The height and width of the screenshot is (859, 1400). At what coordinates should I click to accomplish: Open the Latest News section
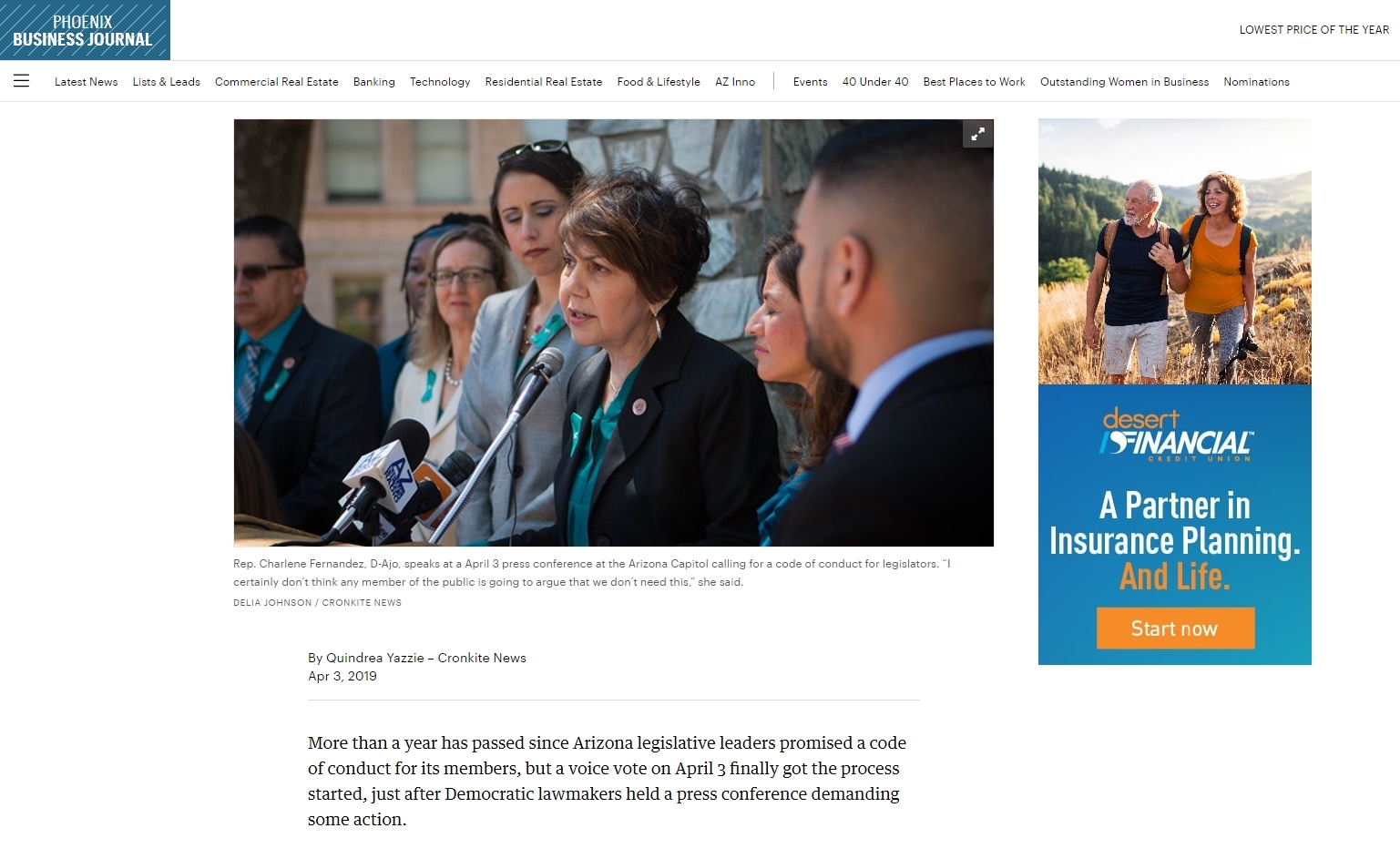pyautogui.click(x=86, y=82)
